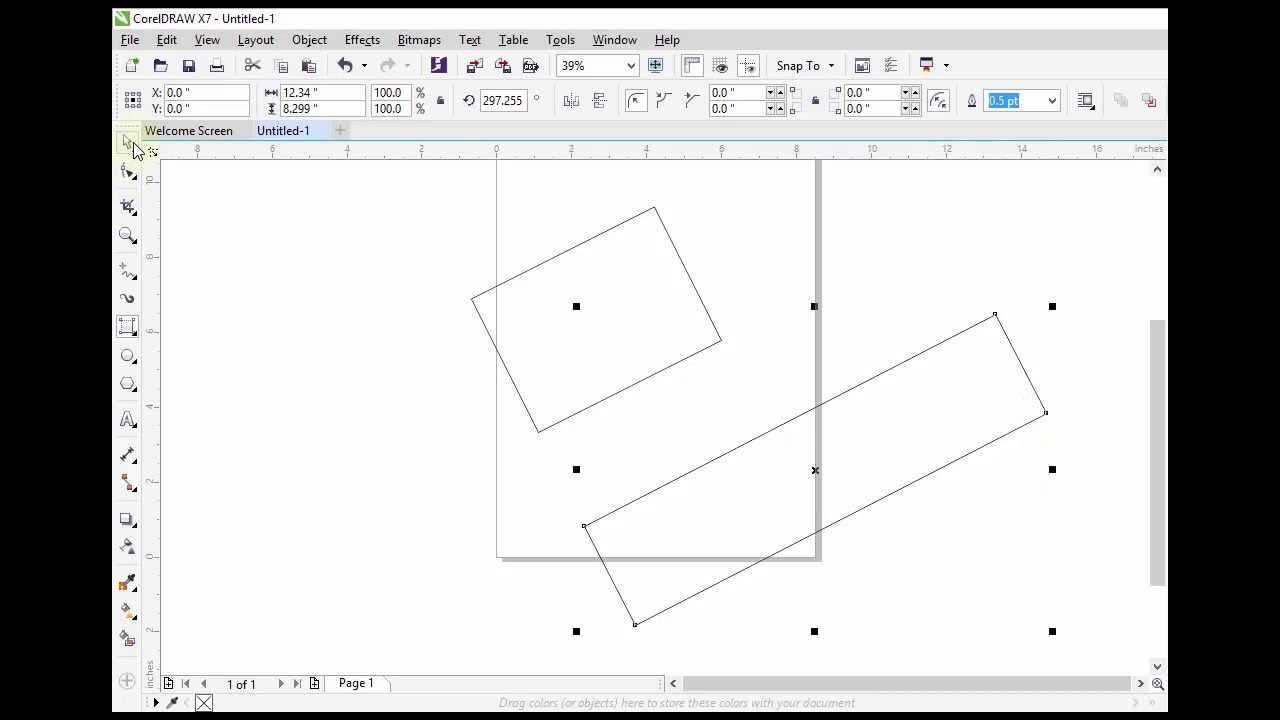Select the Connector tool in the toolbox
This screenshot has height=720, width=1280.
pyautogui.click(x=128, y=484)
